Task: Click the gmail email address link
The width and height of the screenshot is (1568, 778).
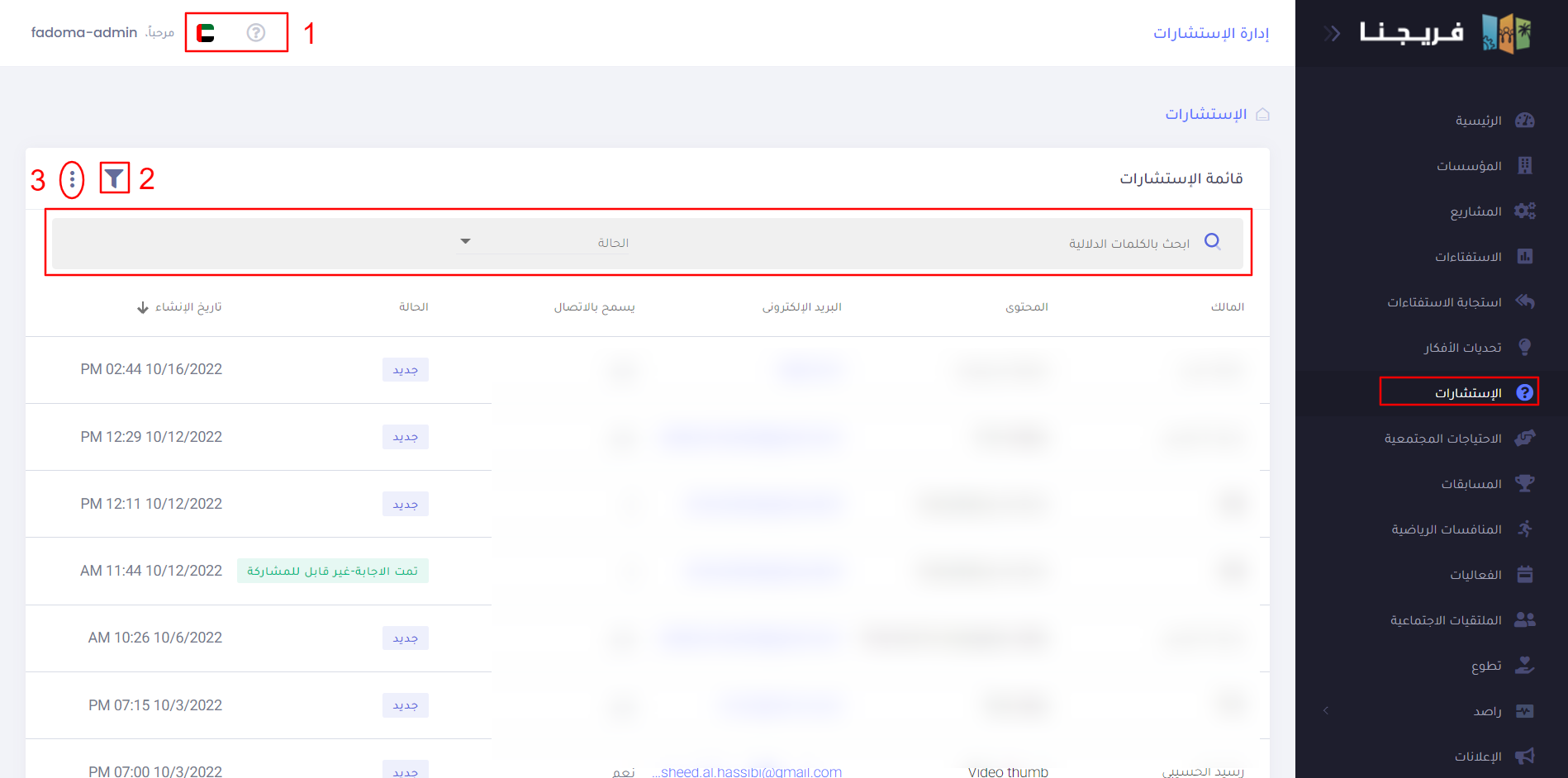Action: pos(747,771)
